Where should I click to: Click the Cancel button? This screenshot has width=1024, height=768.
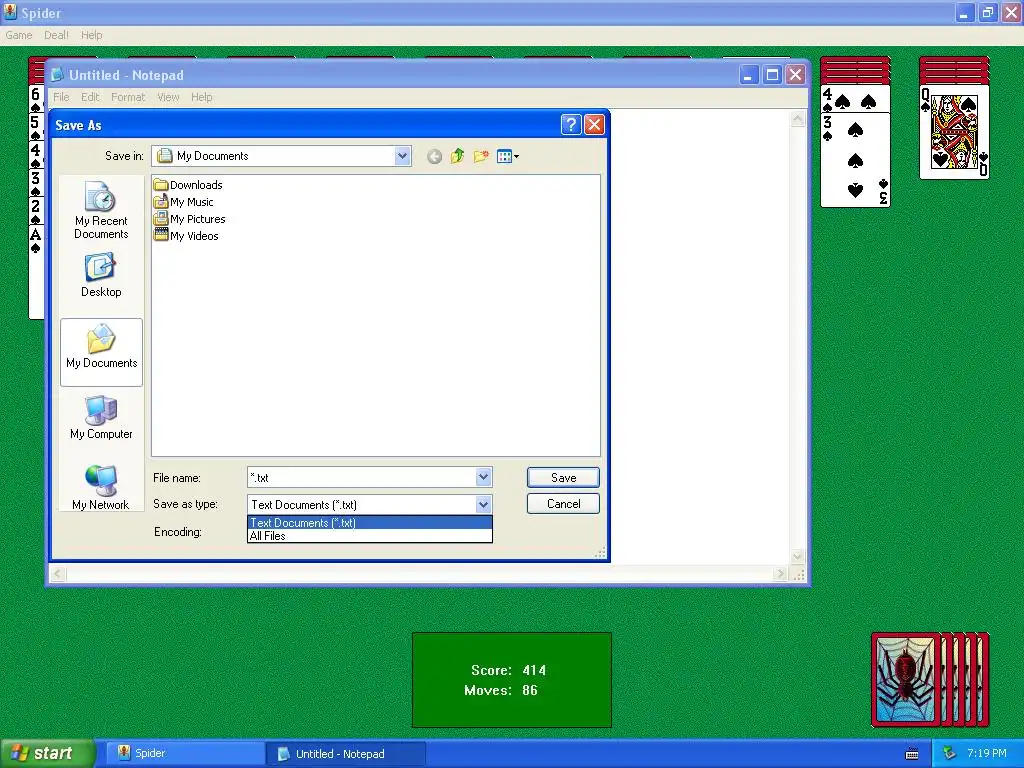pyautogui.click(x=563, y=504)
